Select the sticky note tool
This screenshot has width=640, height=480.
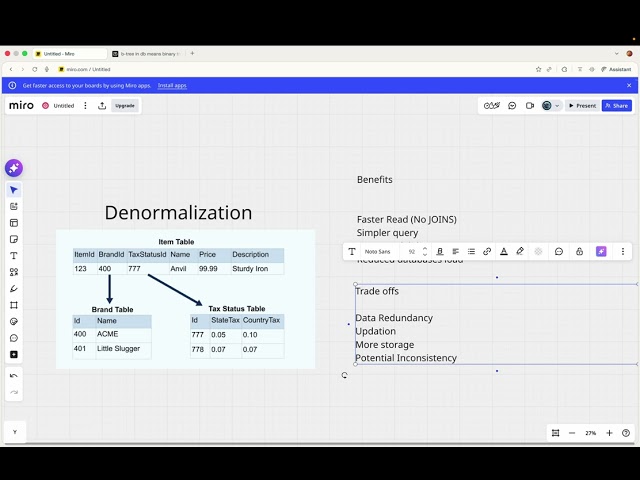[x=14, y=239]
